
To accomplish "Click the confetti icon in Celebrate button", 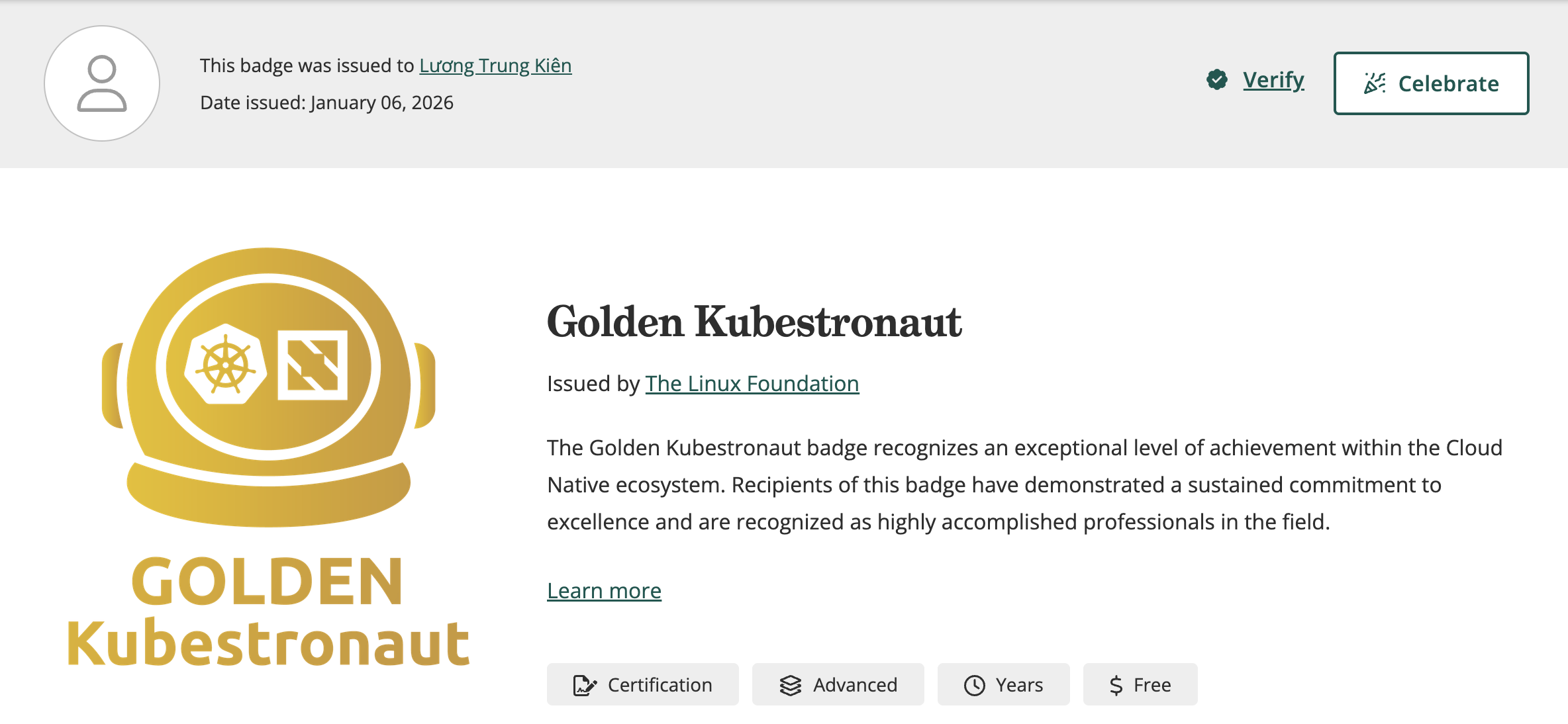I will (x=1375, y=83).
